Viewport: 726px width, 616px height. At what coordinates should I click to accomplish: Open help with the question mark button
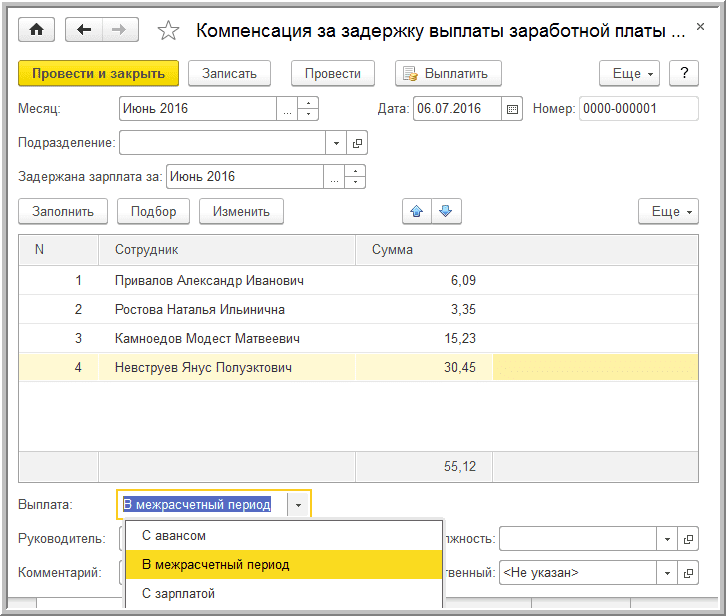(684, 73)
